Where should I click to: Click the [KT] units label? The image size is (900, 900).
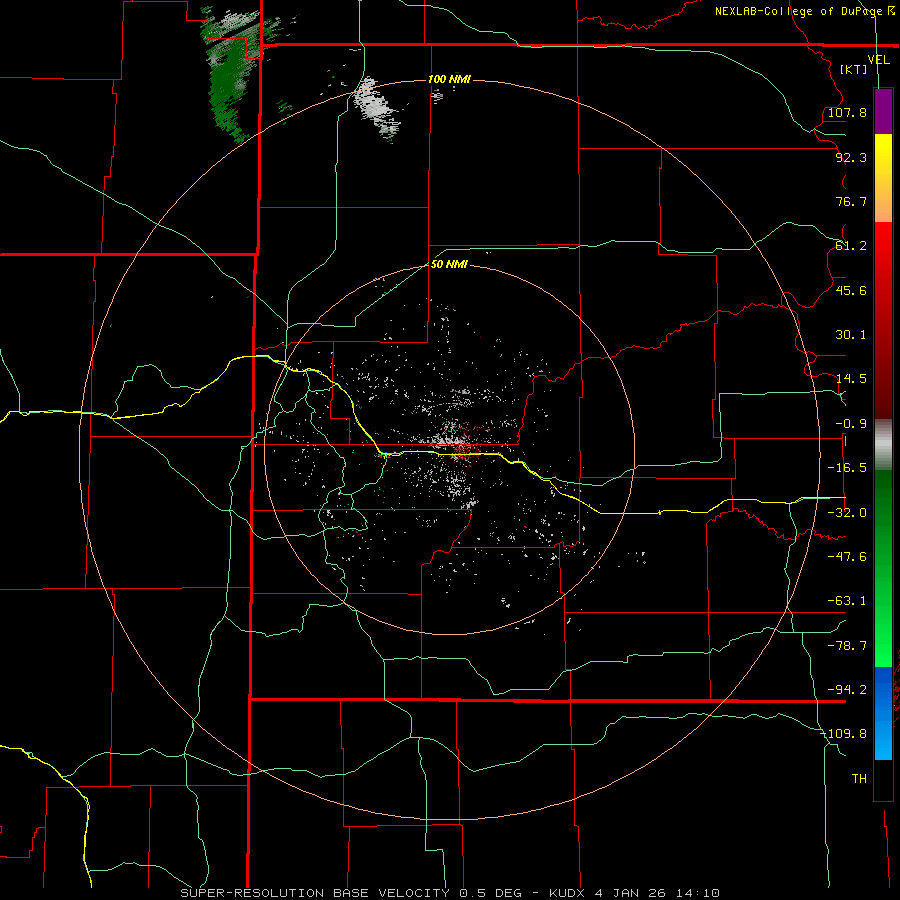(854, 69)
